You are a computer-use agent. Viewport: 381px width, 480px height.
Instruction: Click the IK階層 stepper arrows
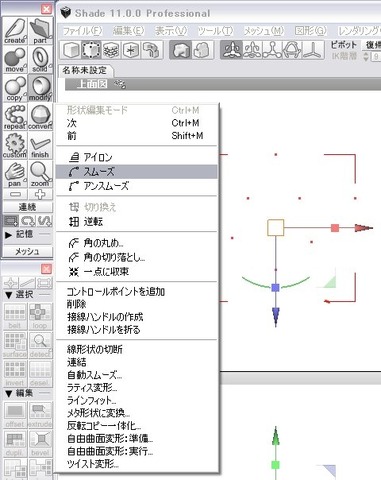pos(366,56)
